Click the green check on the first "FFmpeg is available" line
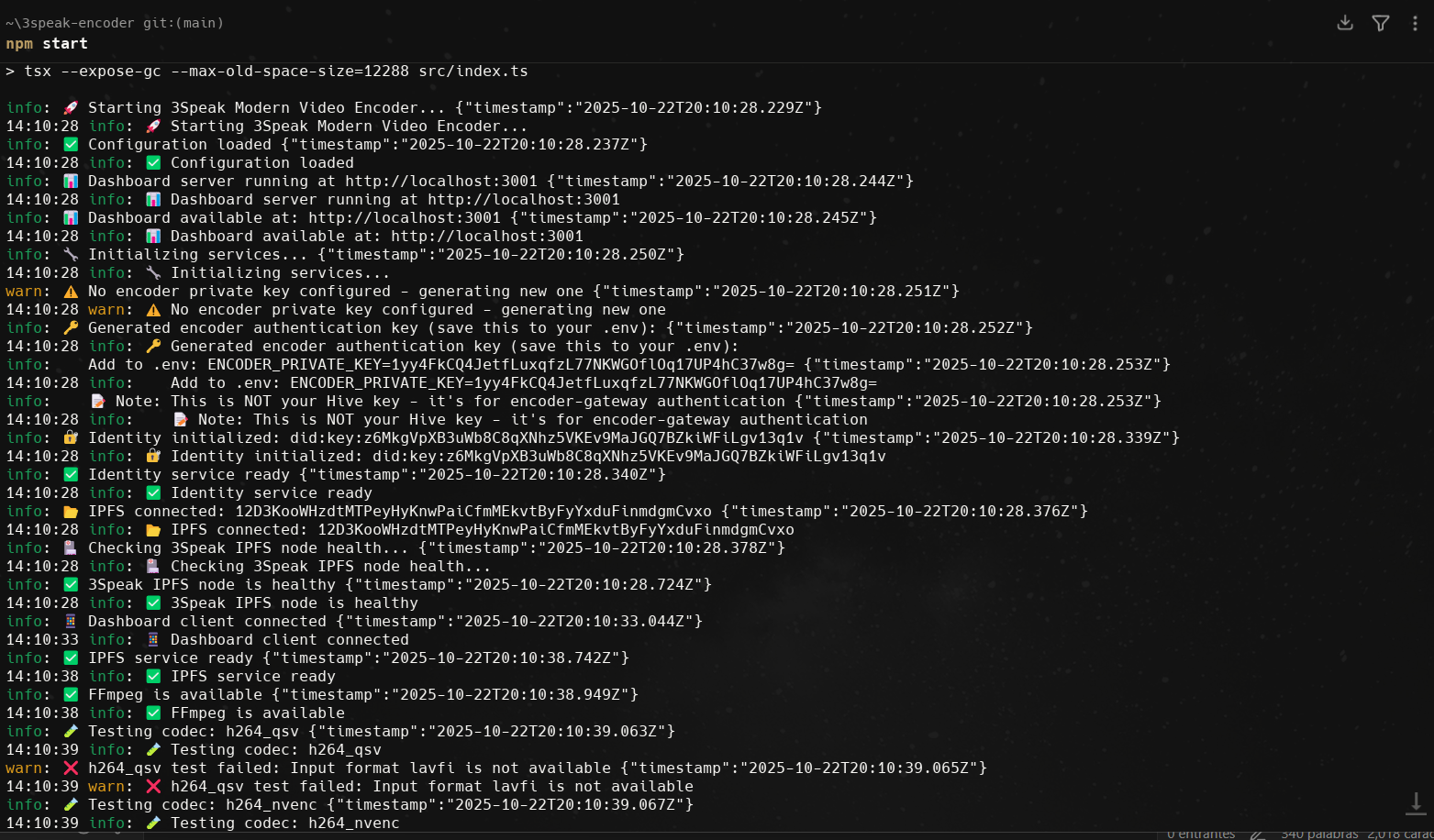Viewport: 1434px width, 840px height. pyautogui.click(x=71, y=695)
